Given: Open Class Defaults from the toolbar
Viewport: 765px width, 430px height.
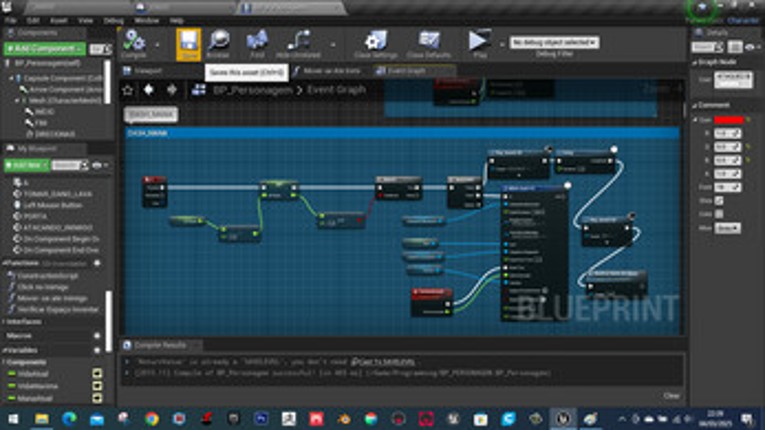Looking at the screenshot, I should [428, 41].
